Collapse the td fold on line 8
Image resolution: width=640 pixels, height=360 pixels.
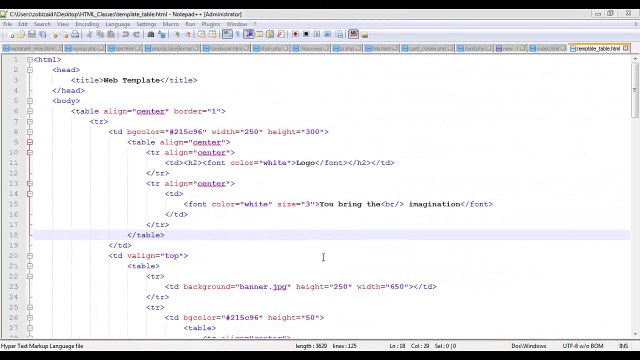click(x=30, y=132)
